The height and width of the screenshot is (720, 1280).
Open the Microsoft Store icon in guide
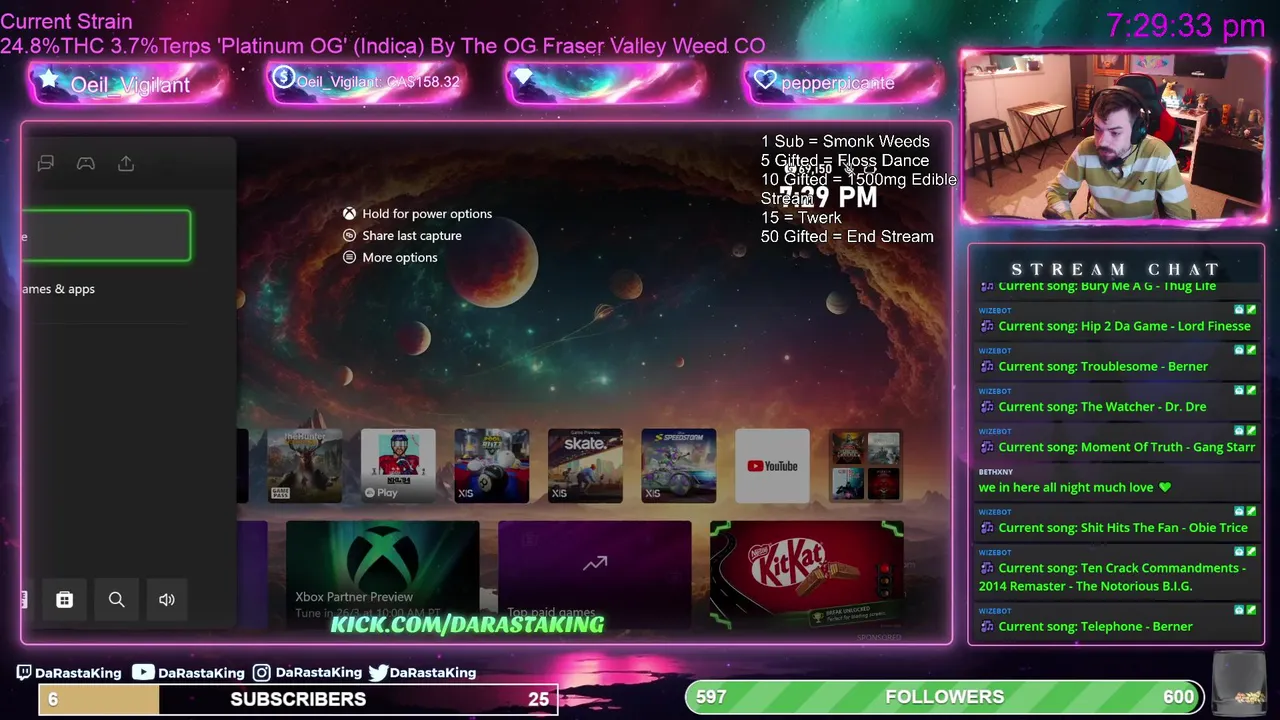point(64,600)
